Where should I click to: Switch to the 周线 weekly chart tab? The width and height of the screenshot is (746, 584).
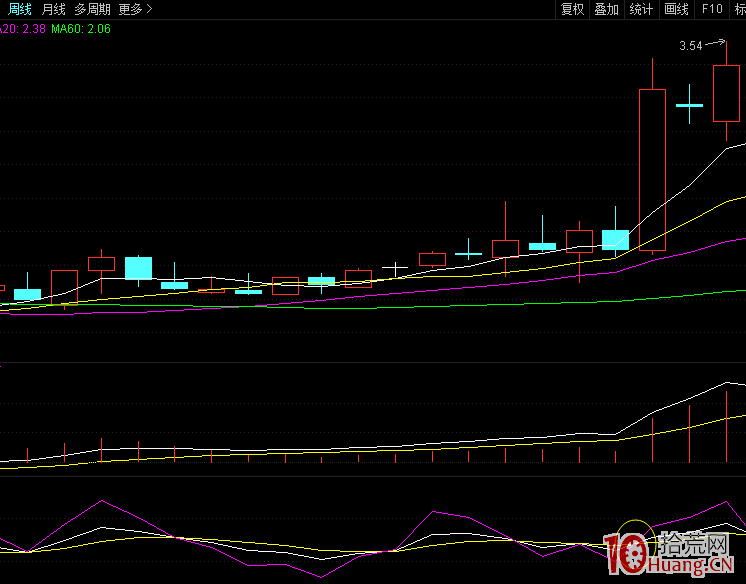pyautogui.click(x=20, y=9)
